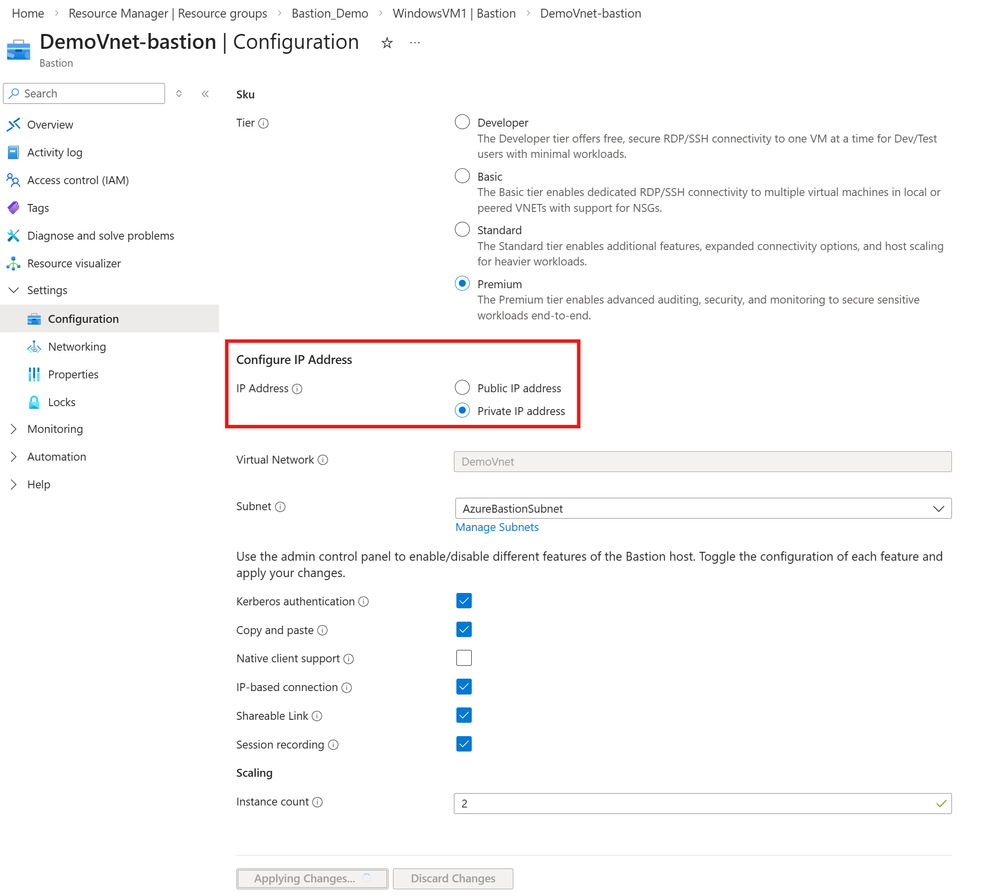Toggle the Copy and paste checkbox
Screen dimensions: 999x896
(464, 629)
